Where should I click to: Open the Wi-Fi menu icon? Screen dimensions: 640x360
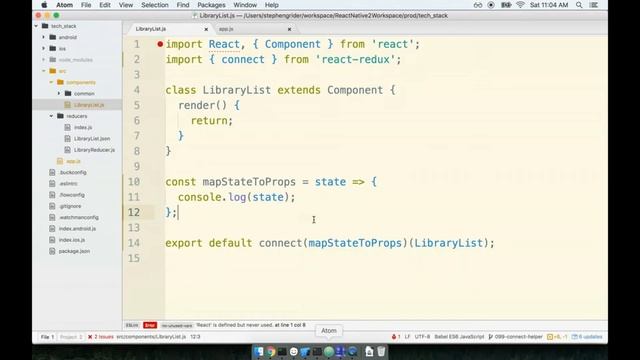pyautogui.click(x=520, y=5)
